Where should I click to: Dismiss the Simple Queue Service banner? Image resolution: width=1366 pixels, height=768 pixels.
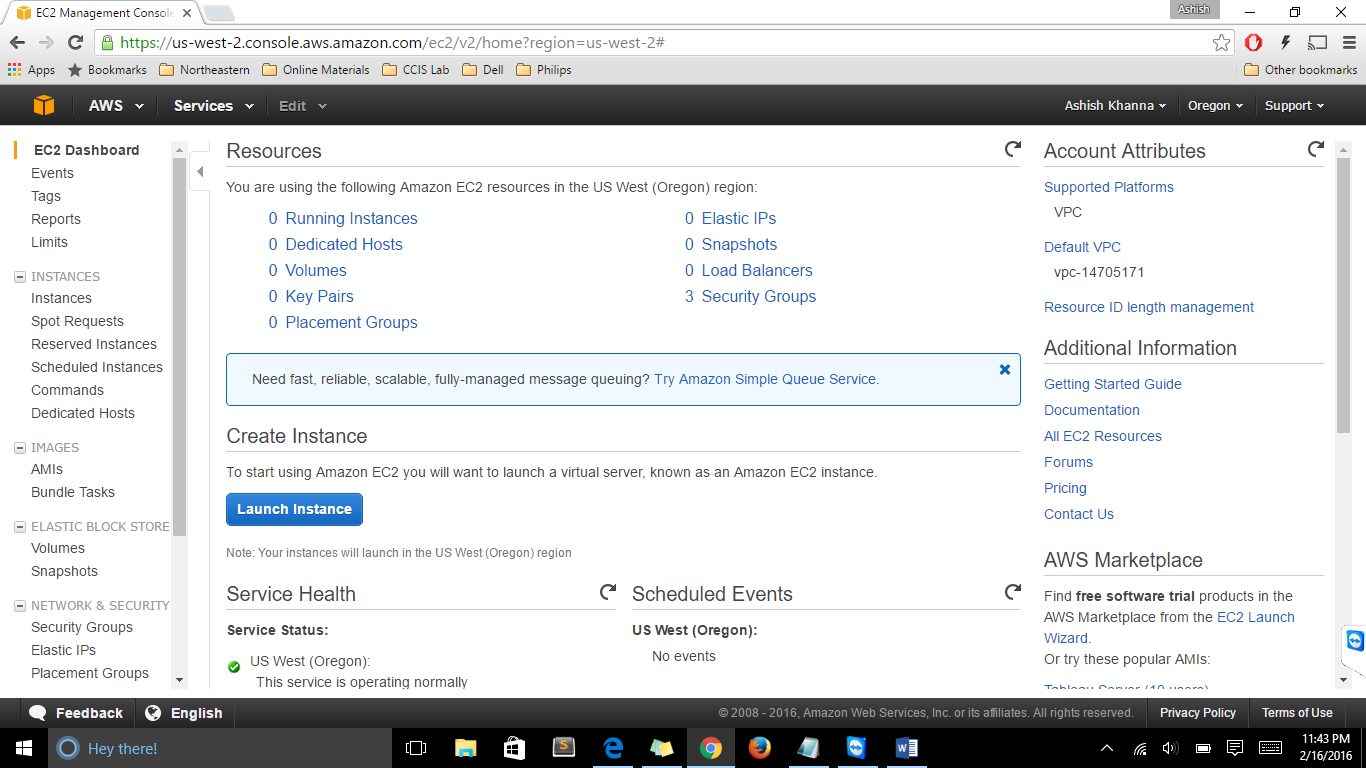[1004, 369]
